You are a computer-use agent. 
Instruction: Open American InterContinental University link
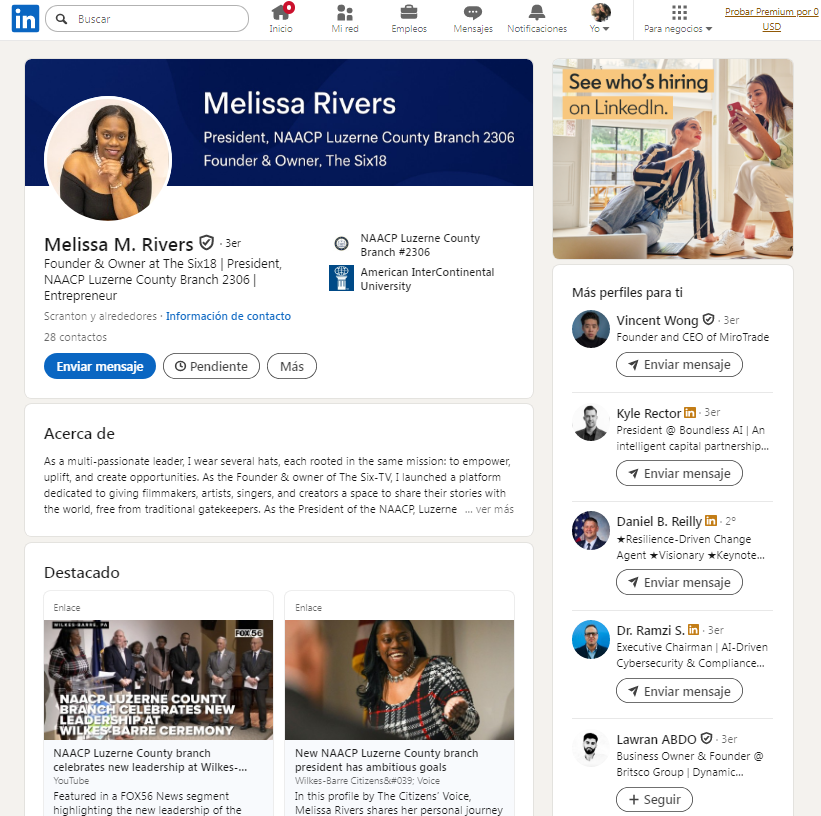[x=427, y=279]
